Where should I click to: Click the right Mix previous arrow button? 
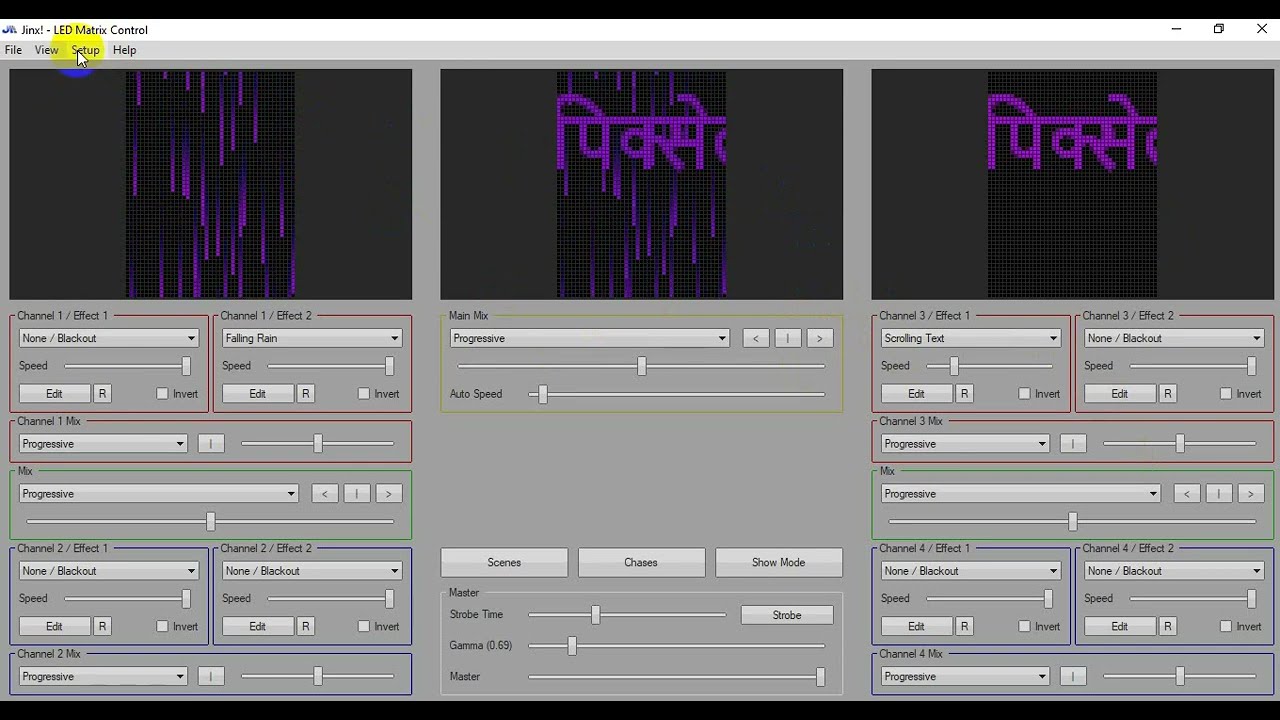[1187, 494]
